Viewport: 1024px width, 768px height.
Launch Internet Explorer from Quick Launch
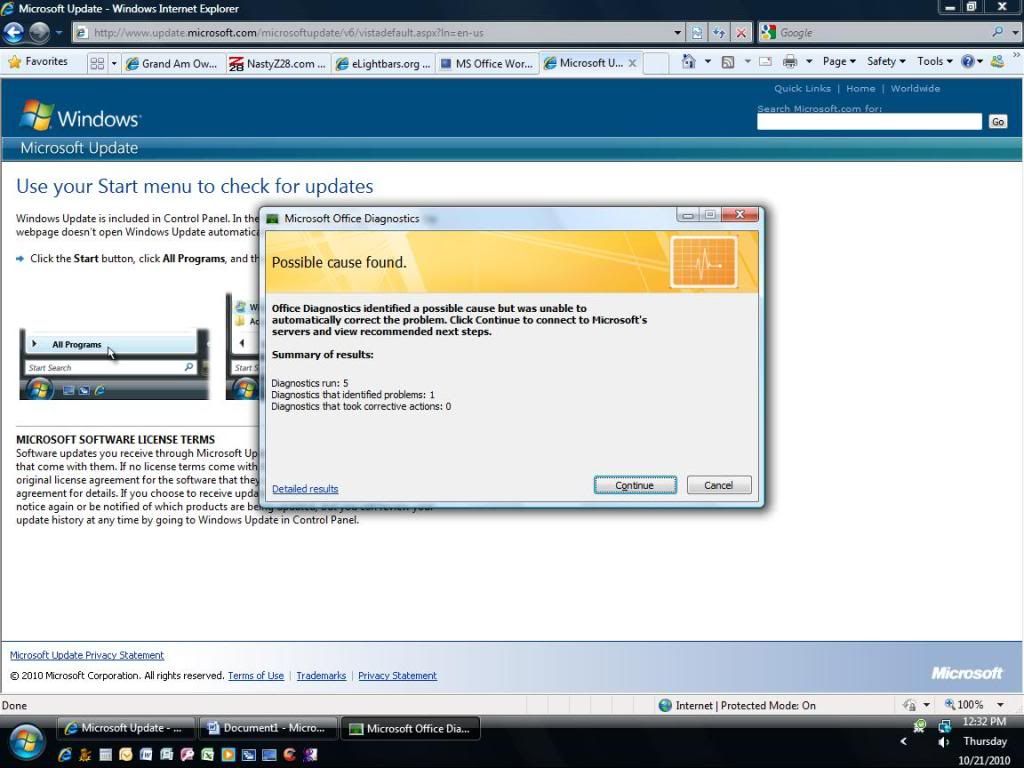click(64, 755)
